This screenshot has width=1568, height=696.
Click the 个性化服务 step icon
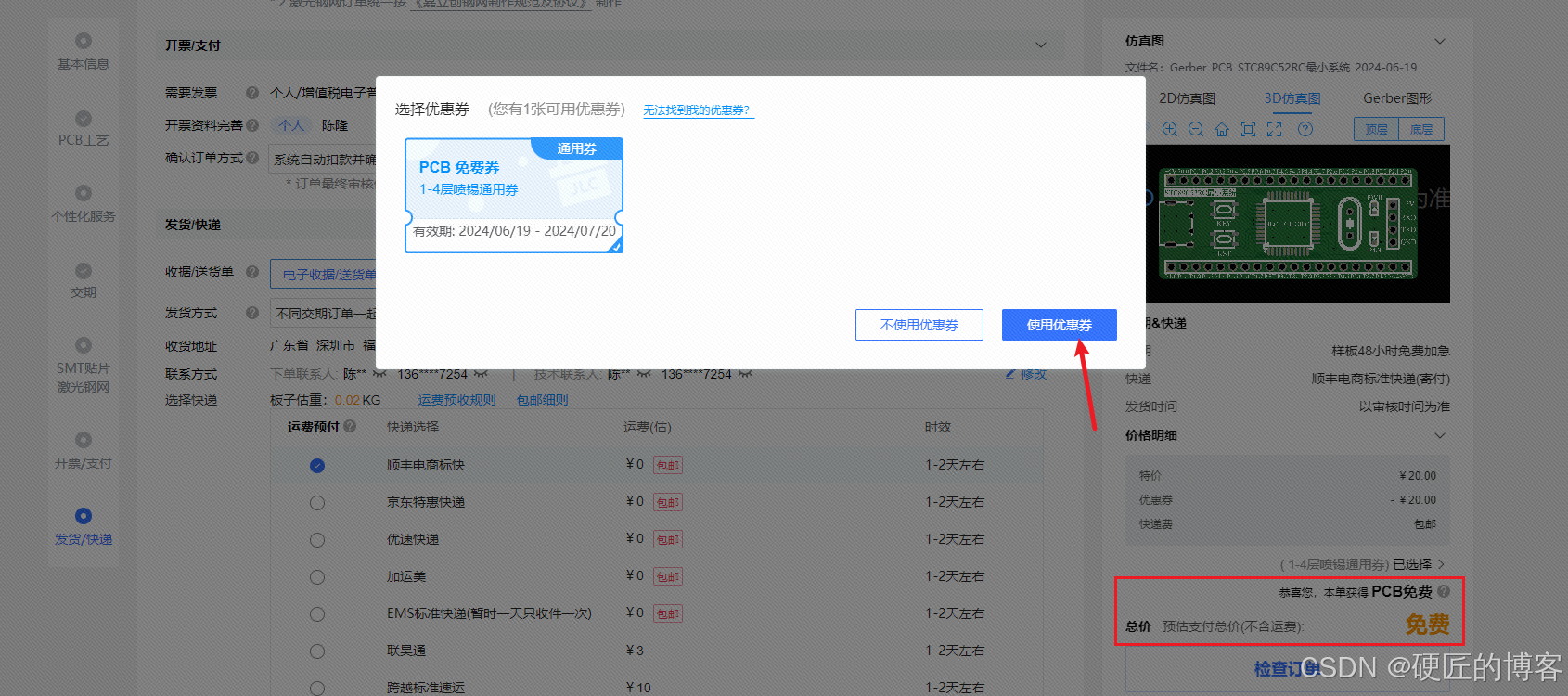[x=84, y=193]
